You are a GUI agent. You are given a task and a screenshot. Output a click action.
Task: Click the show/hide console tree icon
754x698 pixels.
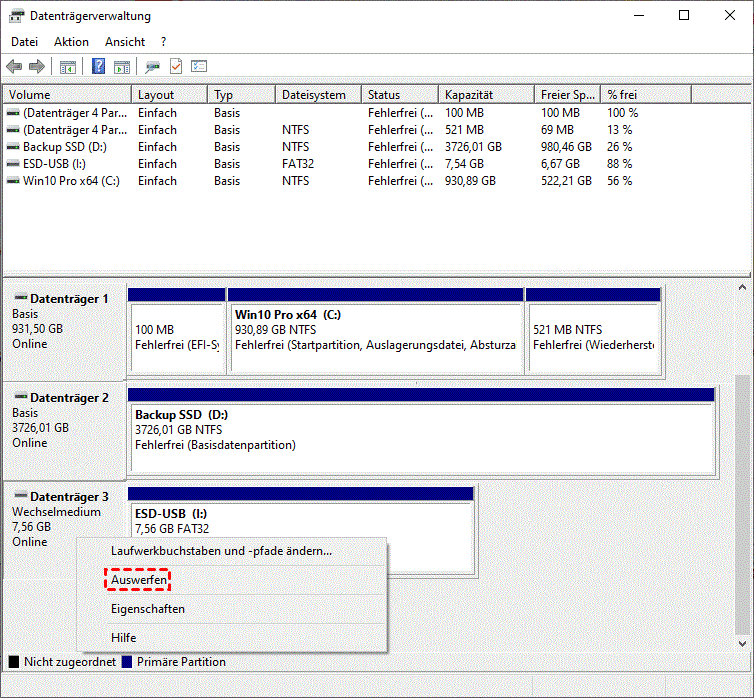tap(67, 66)
